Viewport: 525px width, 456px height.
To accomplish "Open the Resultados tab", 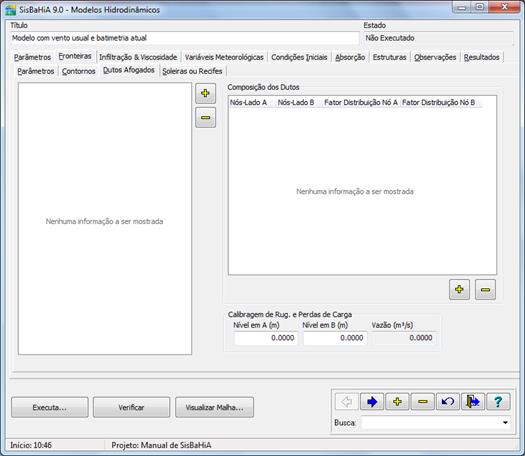I will click(481, 57).
